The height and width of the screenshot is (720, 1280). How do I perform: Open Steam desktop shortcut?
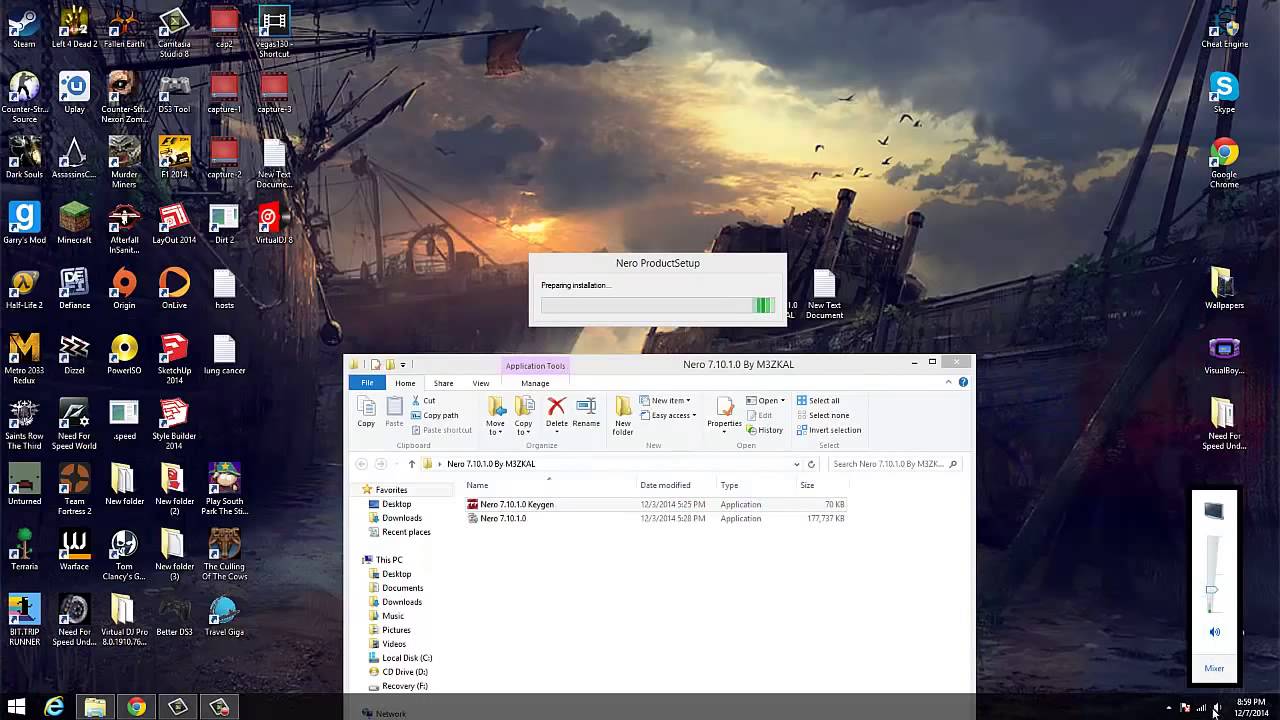[x=24, y=29]
